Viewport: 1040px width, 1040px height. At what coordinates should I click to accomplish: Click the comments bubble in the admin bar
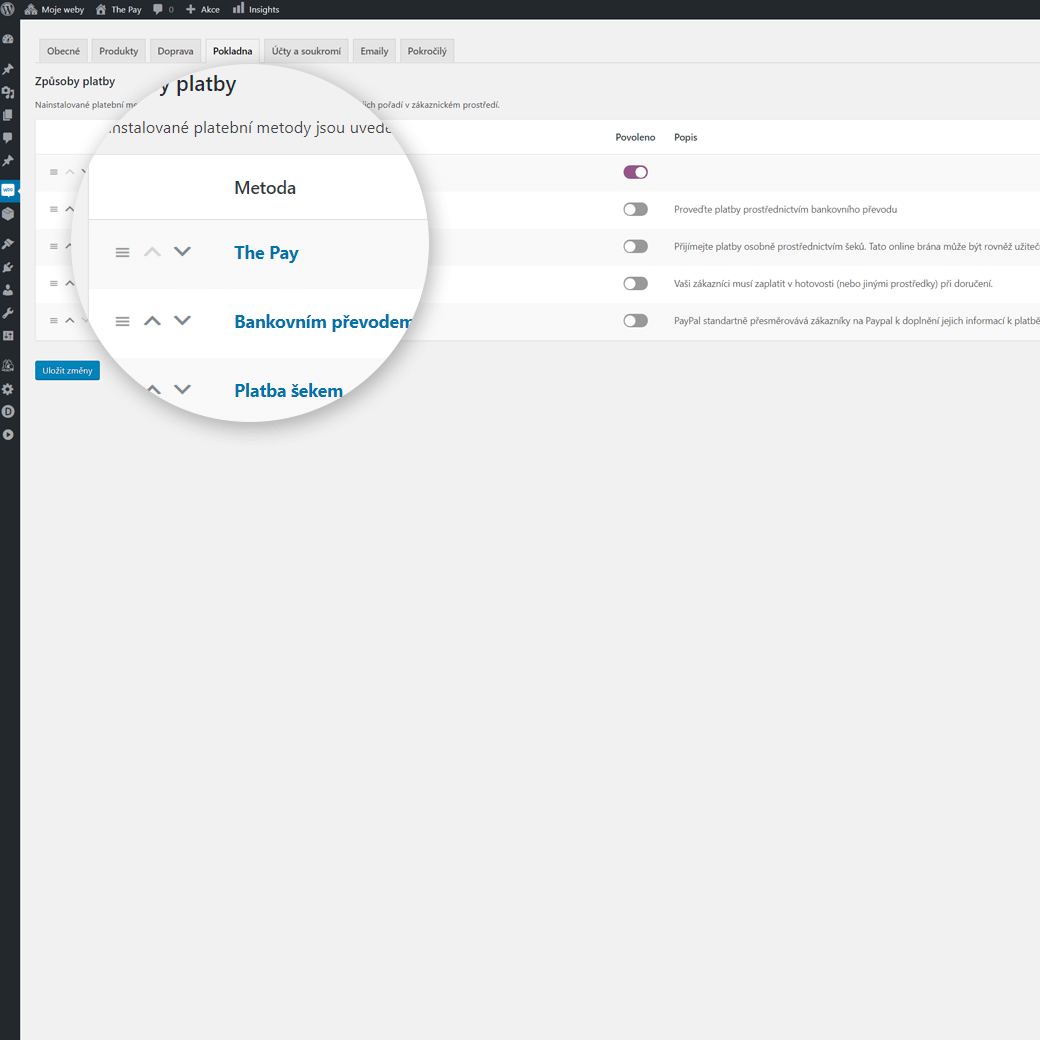pyautogui.click(x=162, y=9)
